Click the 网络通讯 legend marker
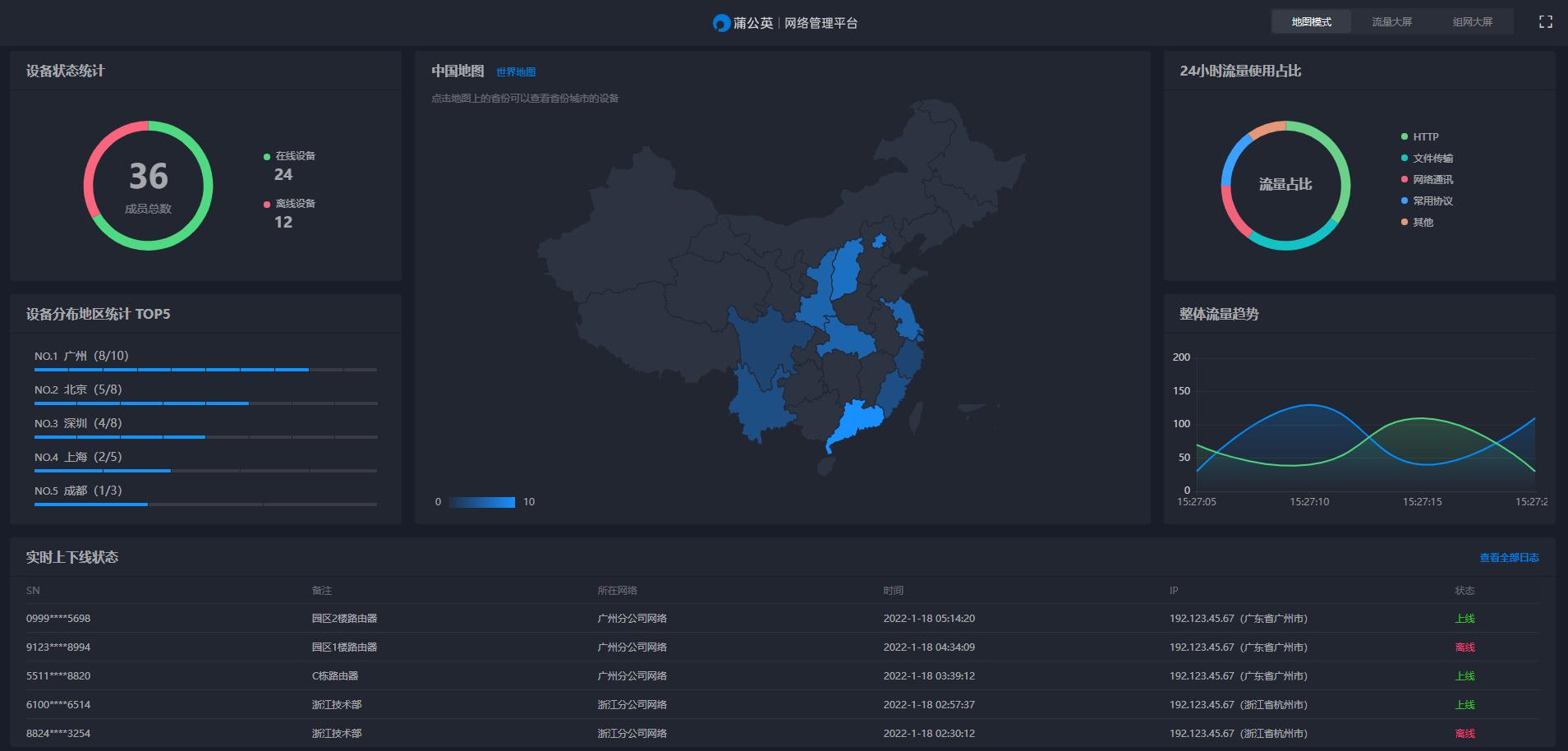 pos(1405,179)
